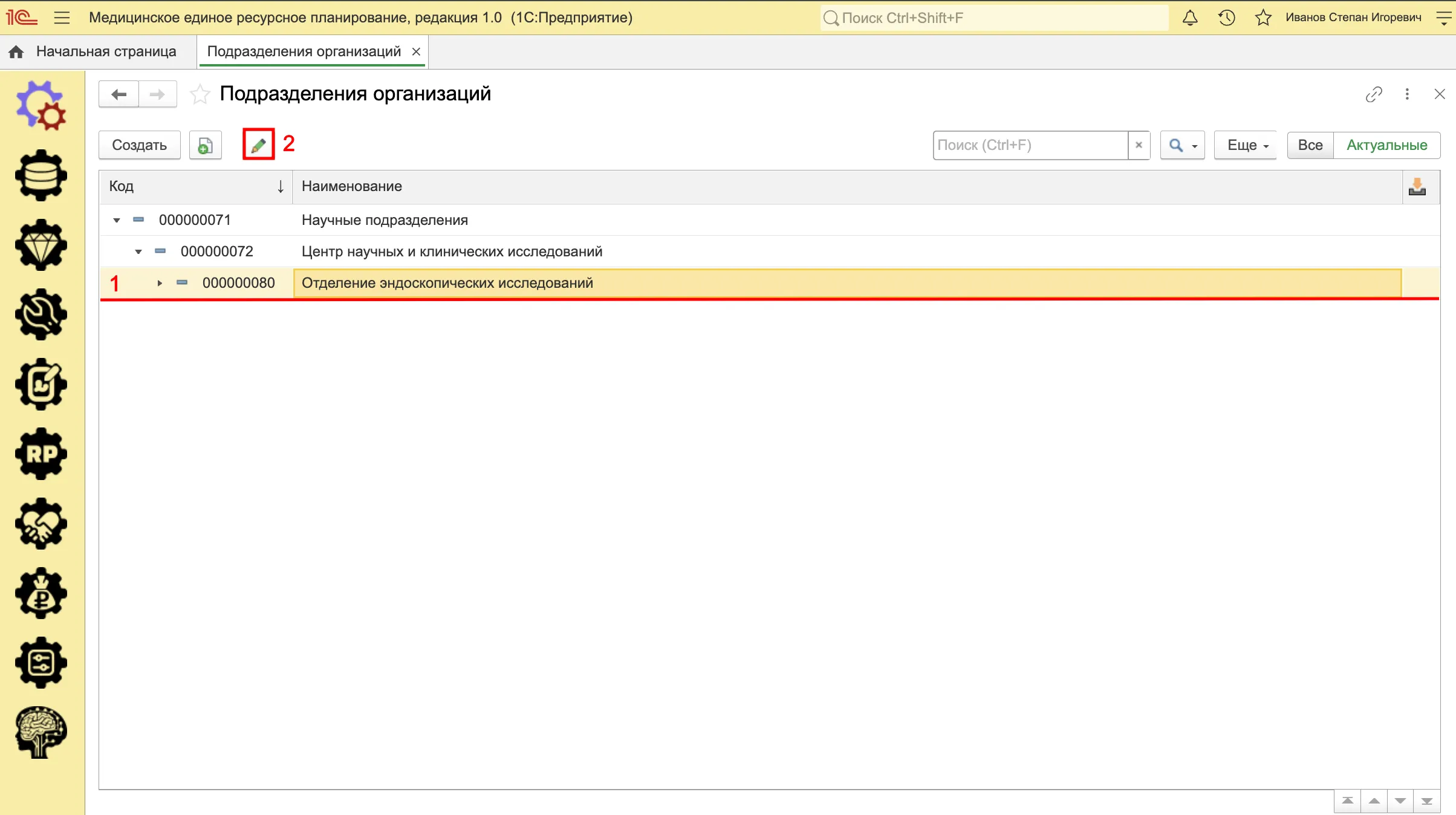Open the history clock icon
The height and width of the screenshot is (815, 1456).
pyautogui.click(x=1226, y=18)
